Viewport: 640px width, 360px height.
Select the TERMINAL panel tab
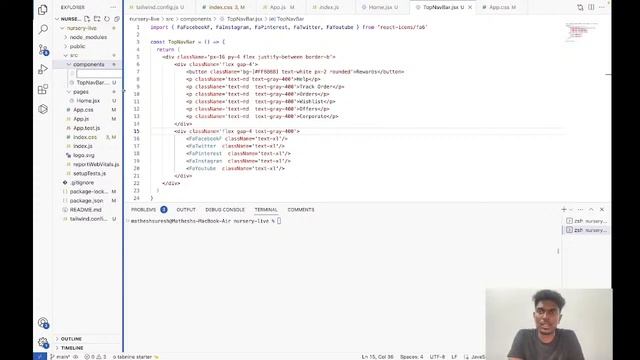click(x=266, y=209)
